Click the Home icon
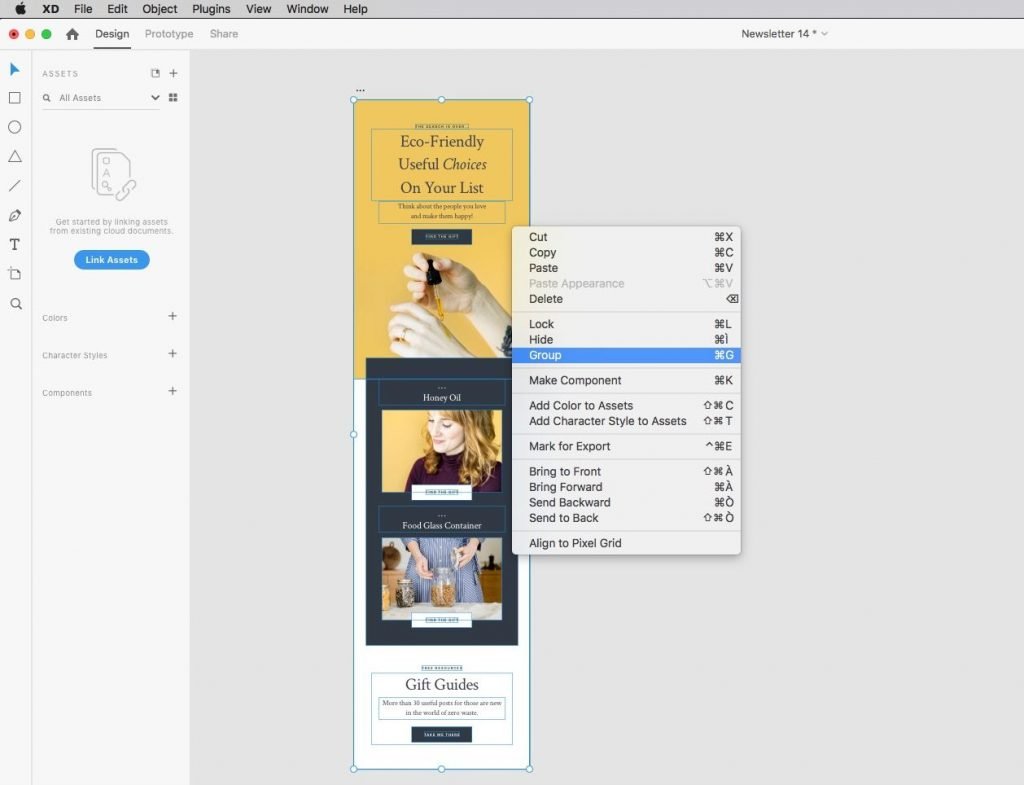Screen dimensions: 1024x785 [72, 34]
